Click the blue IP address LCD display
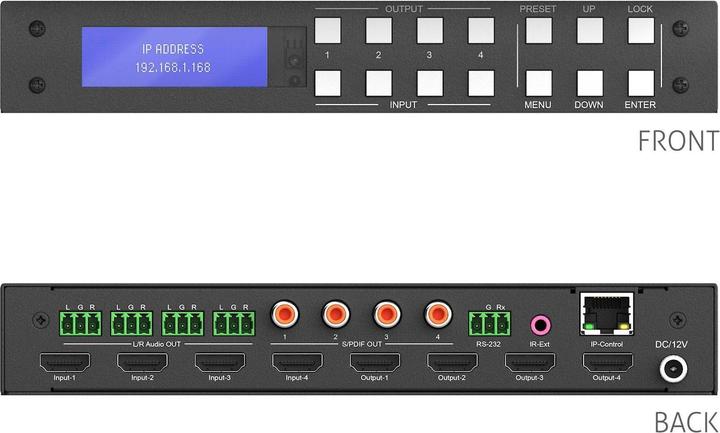 point(174,57)
